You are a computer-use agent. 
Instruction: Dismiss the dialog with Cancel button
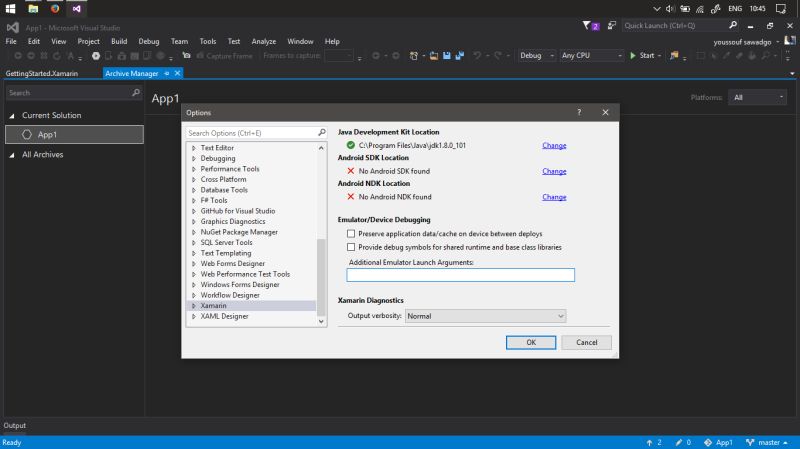[x=586, y=342]
